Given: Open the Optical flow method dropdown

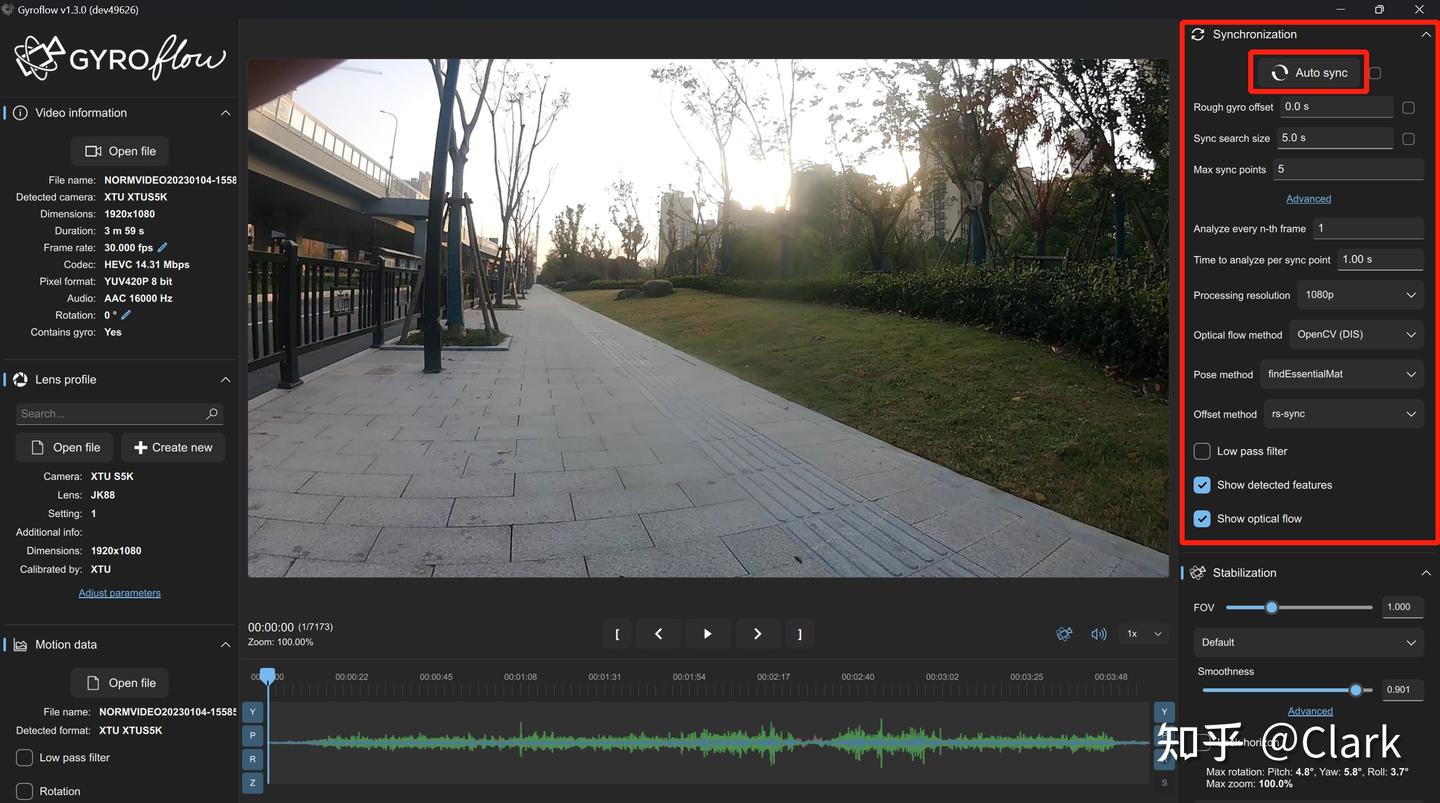Looking at the screenshot, I should point(1356,335).
